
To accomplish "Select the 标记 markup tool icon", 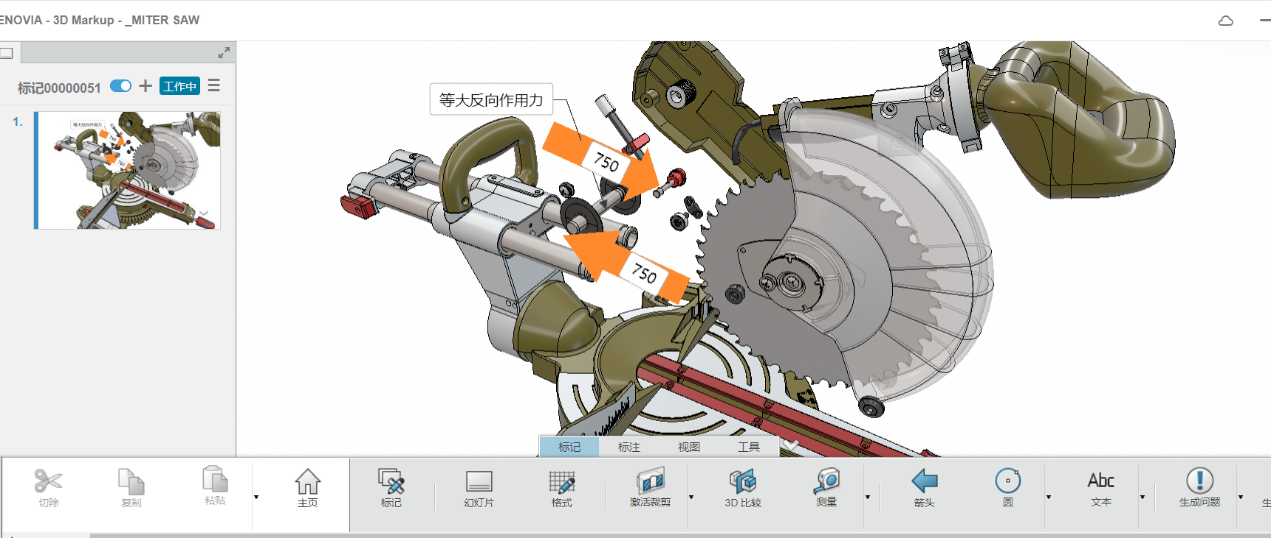I will click(x=391, y=481).
